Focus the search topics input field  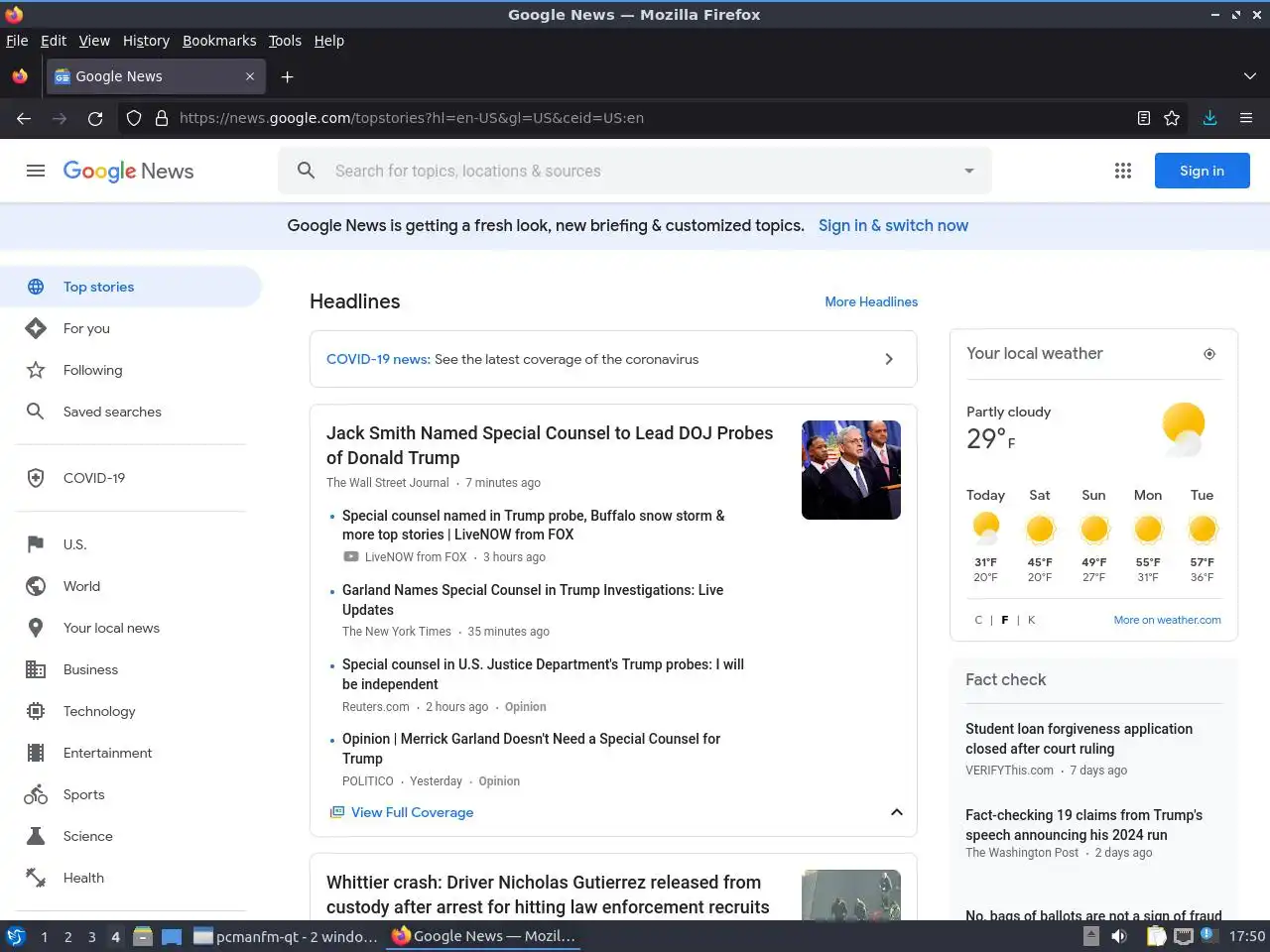(635, 171)
